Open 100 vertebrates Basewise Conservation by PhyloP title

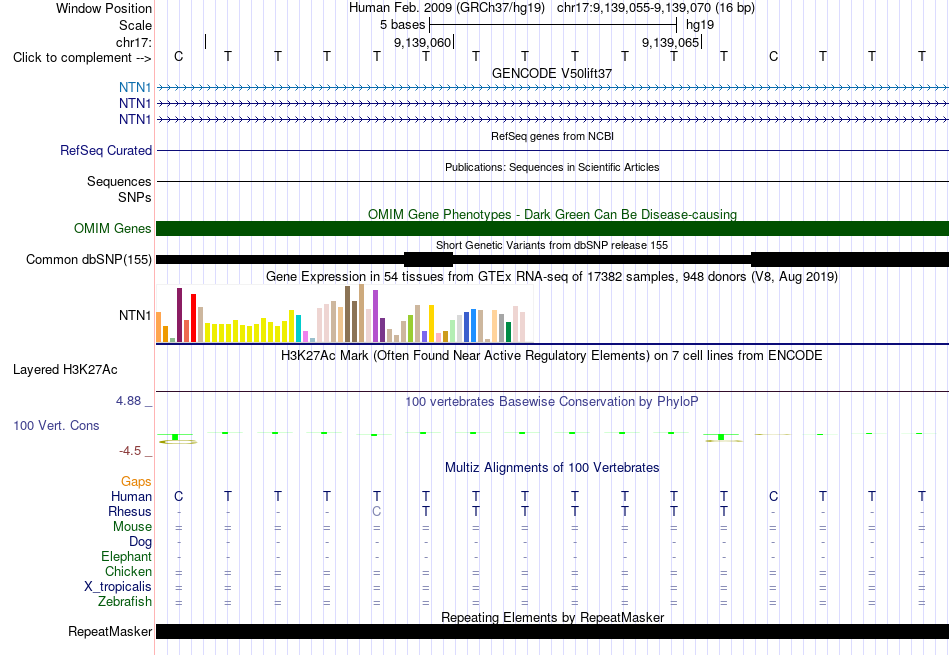[x=552, y=402]
